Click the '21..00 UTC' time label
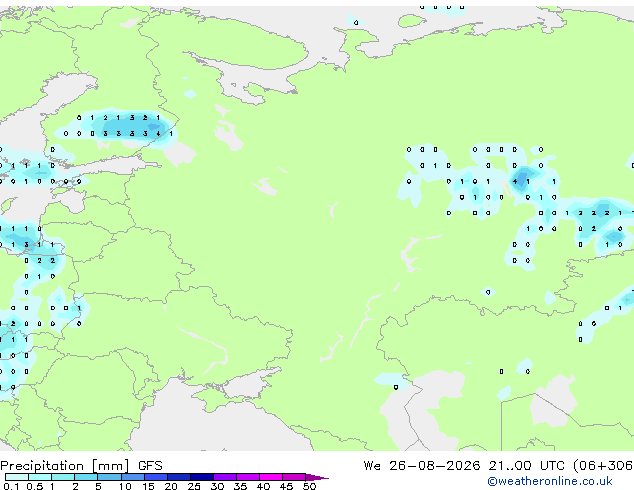This screenshot has width=634, height=490. point(526,466)
